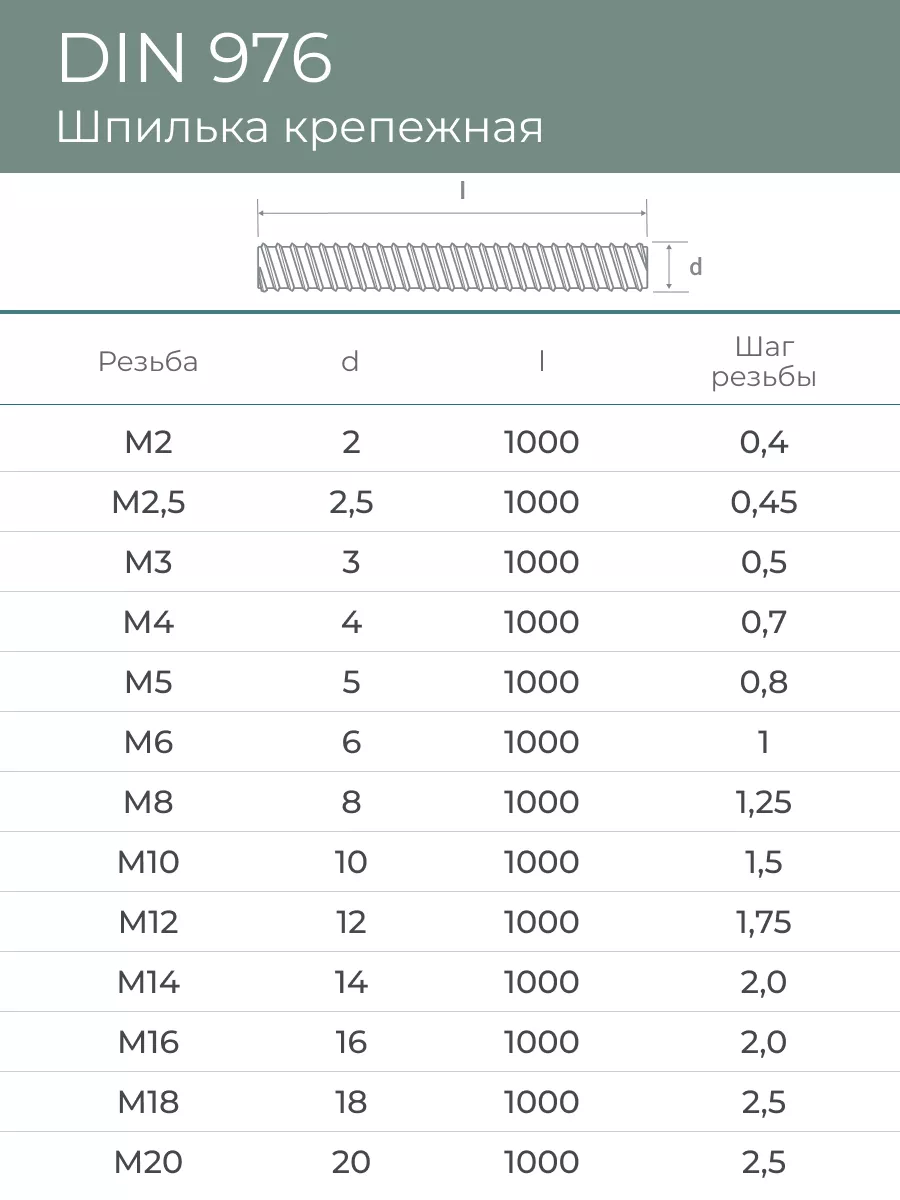Click the pitch value 1 in the M6 row
Screen dimensions: 900x1200
(x=764, y=742)
